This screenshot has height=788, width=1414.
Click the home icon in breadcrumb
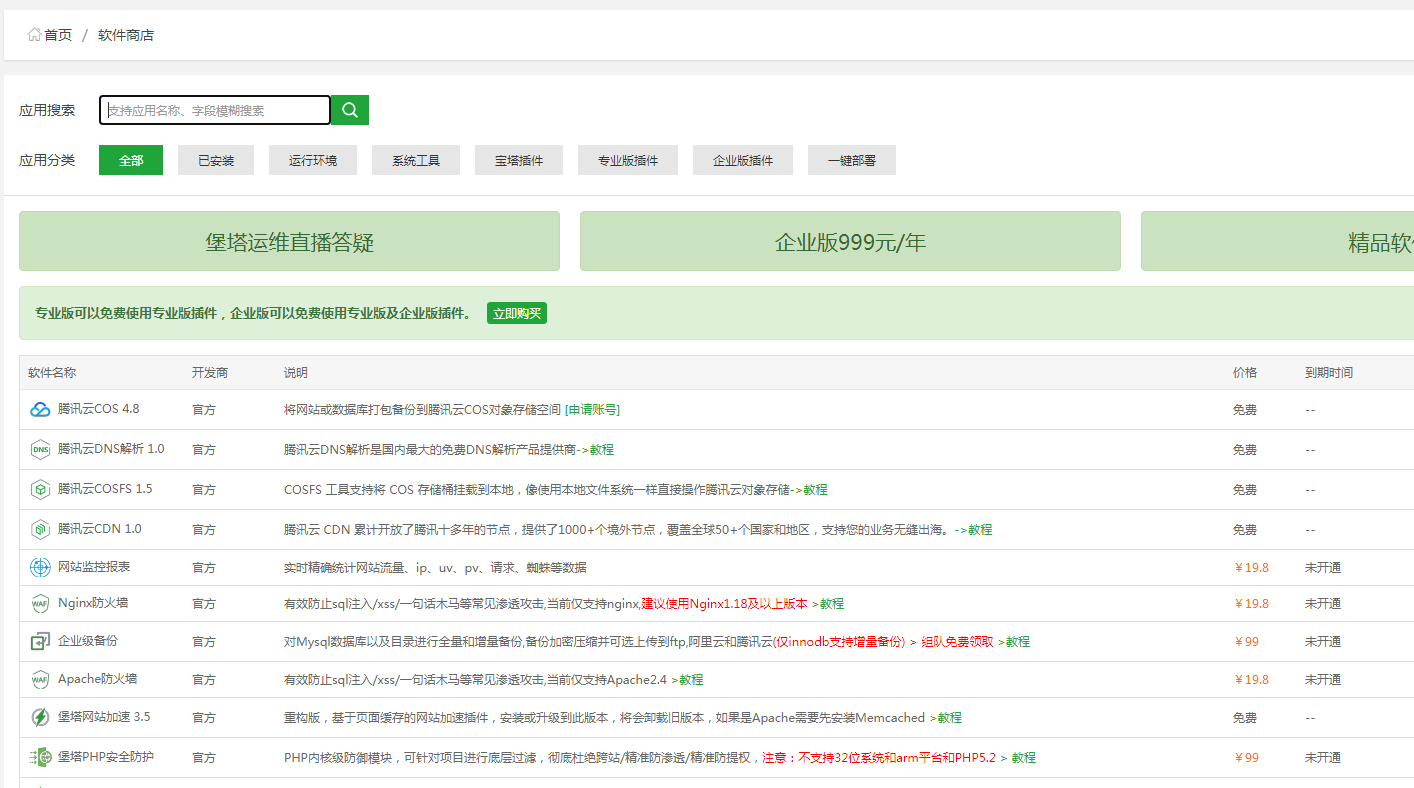click(x=35, y=35)
